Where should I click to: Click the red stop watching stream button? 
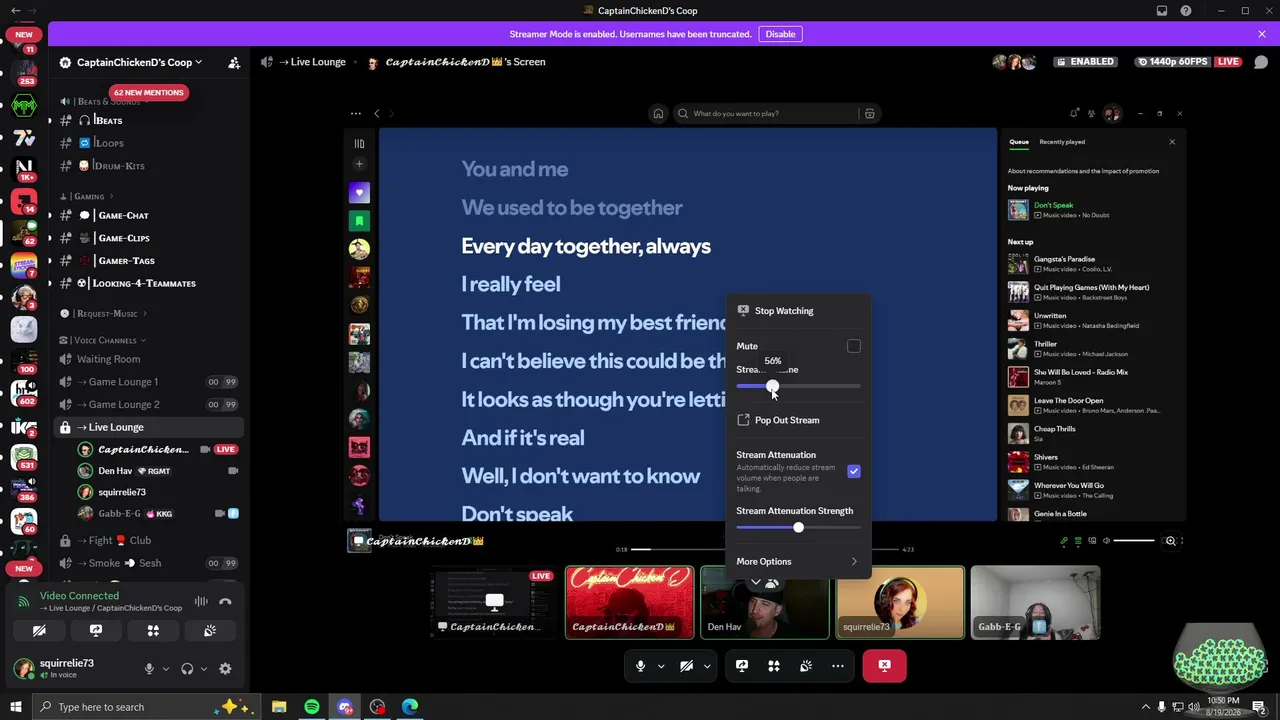click(x=885, y=666)
